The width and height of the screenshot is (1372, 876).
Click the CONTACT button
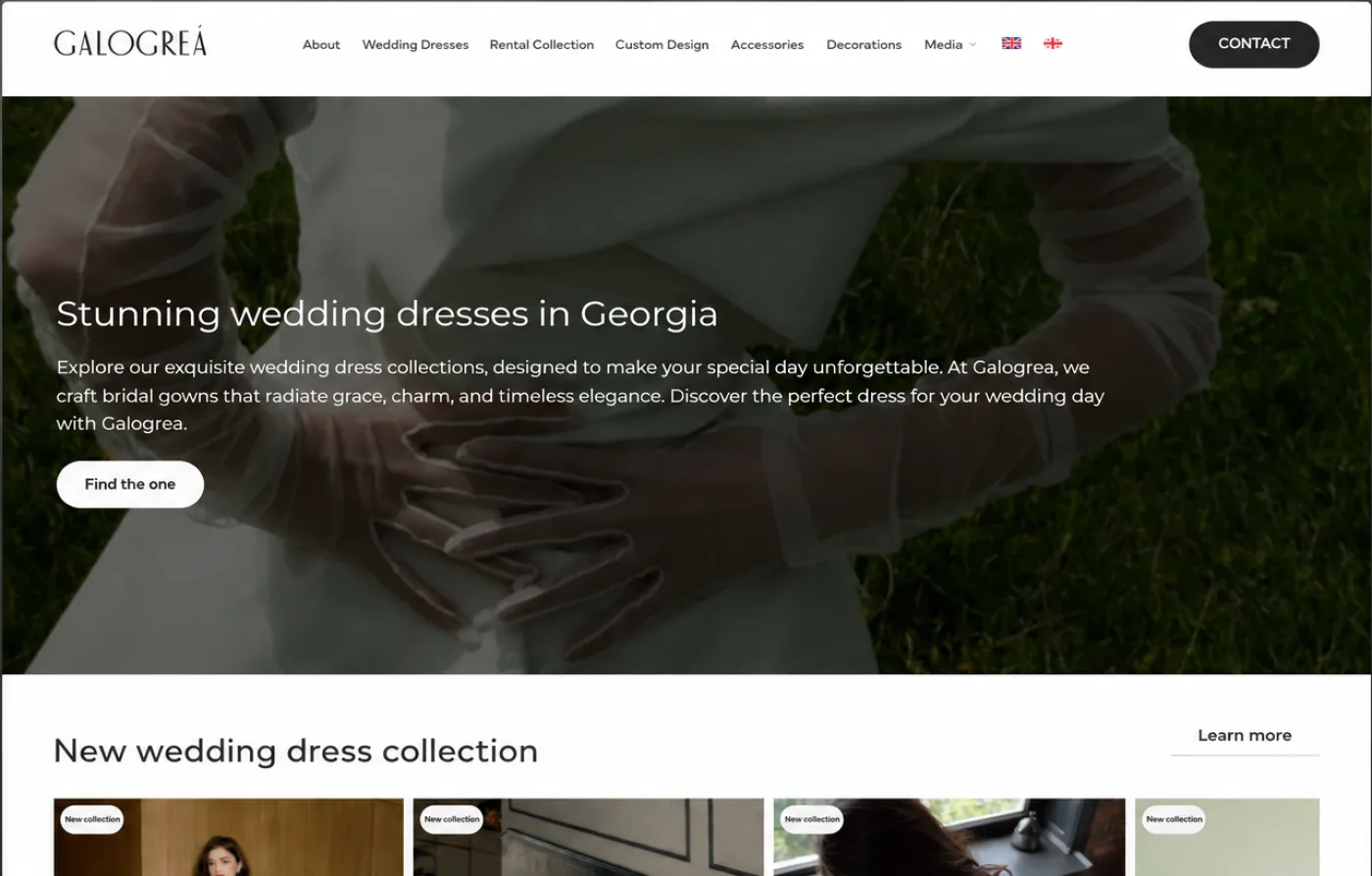click(x=1253, y=44)
